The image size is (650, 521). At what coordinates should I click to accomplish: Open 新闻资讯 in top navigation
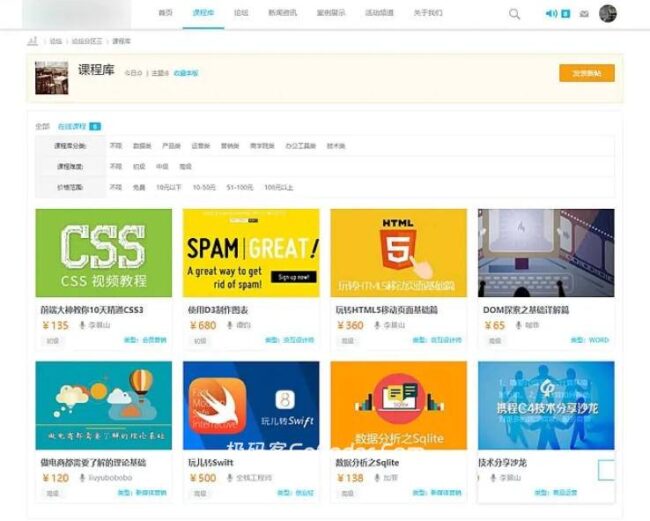point(283,13)
